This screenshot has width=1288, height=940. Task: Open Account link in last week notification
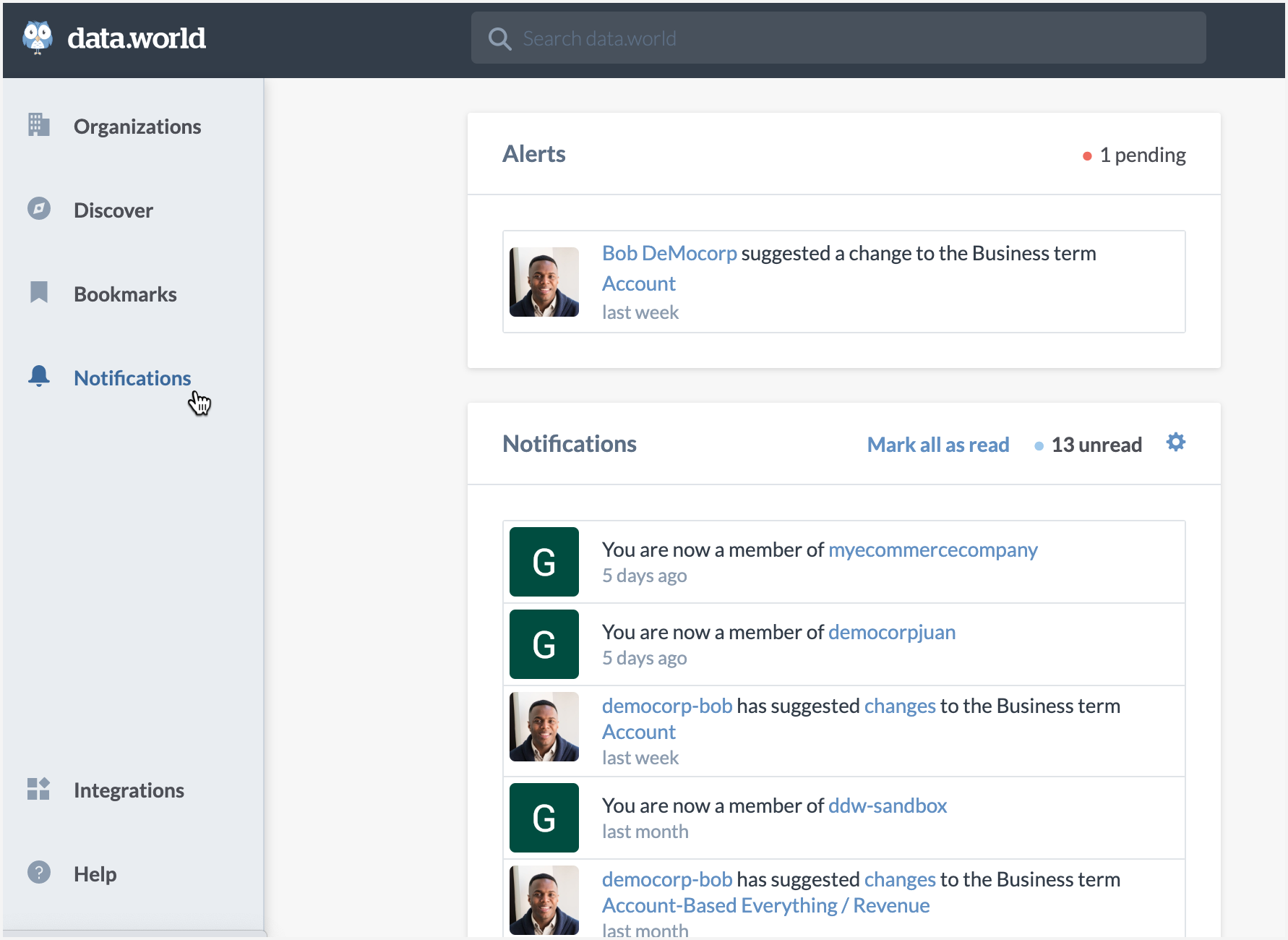click(639, 732)
